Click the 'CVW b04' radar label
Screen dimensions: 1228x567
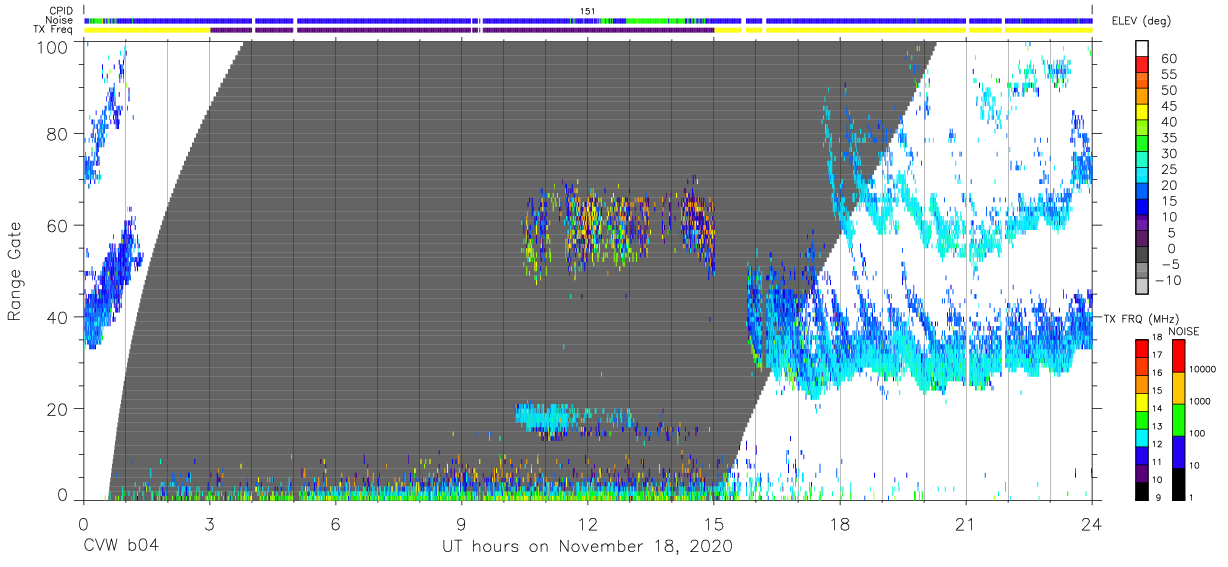point(121,547)
